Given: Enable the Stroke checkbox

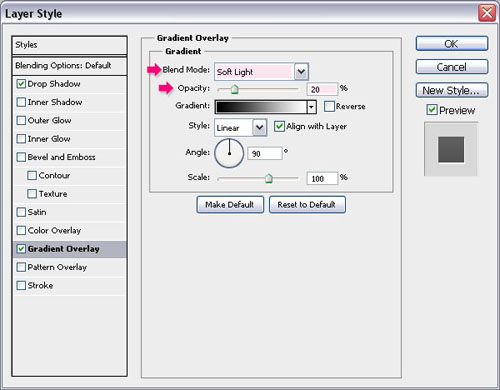Looking at the screenshot, I should click(21, 285).
